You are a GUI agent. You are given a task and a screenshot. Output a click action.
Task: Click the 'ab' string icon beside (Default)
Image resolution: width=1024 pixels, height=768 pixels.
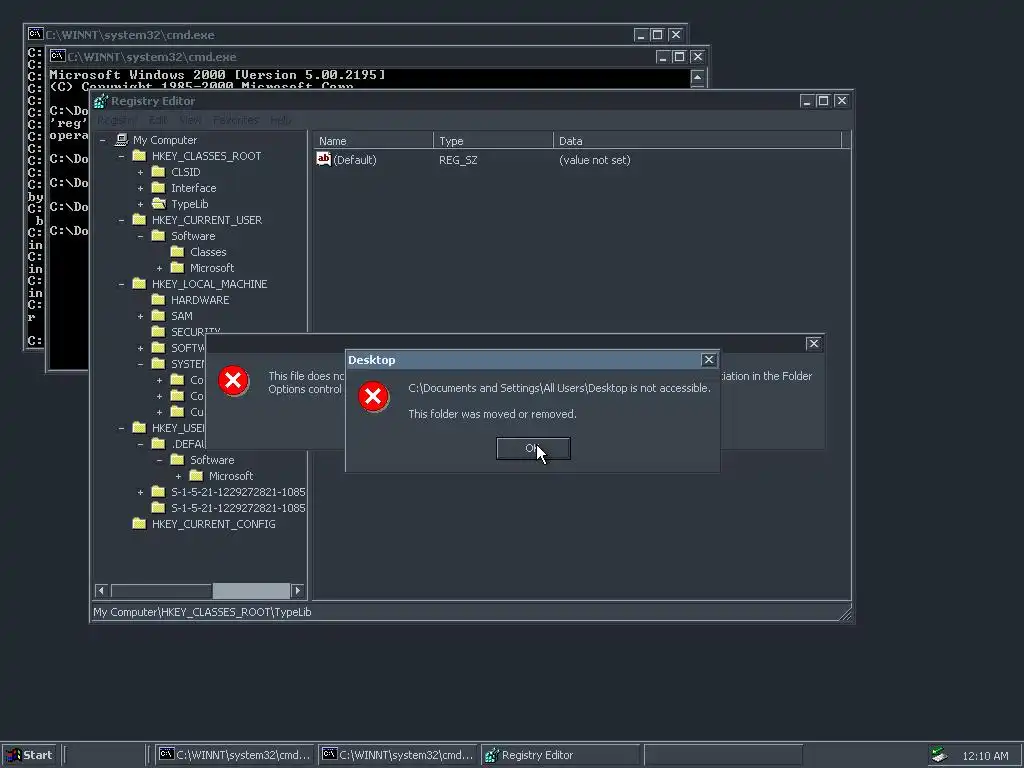click(323, 159)
